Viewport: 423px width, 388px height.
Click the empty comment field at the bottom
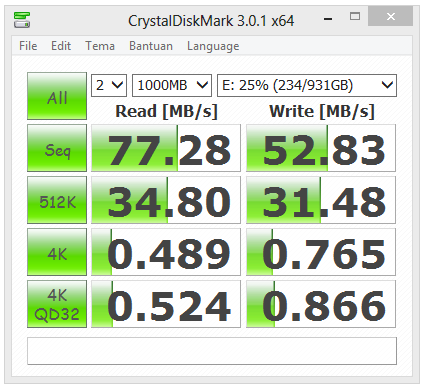[212, 351]
